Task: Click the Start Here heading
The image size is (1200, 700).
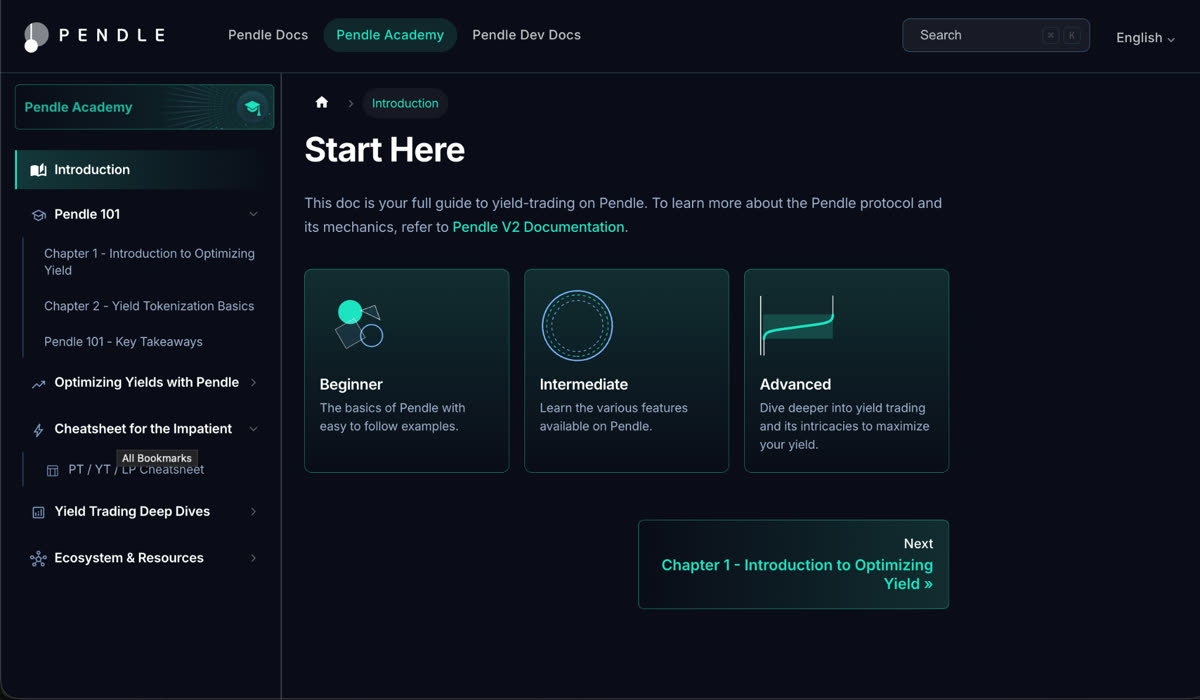Action: 385,150
